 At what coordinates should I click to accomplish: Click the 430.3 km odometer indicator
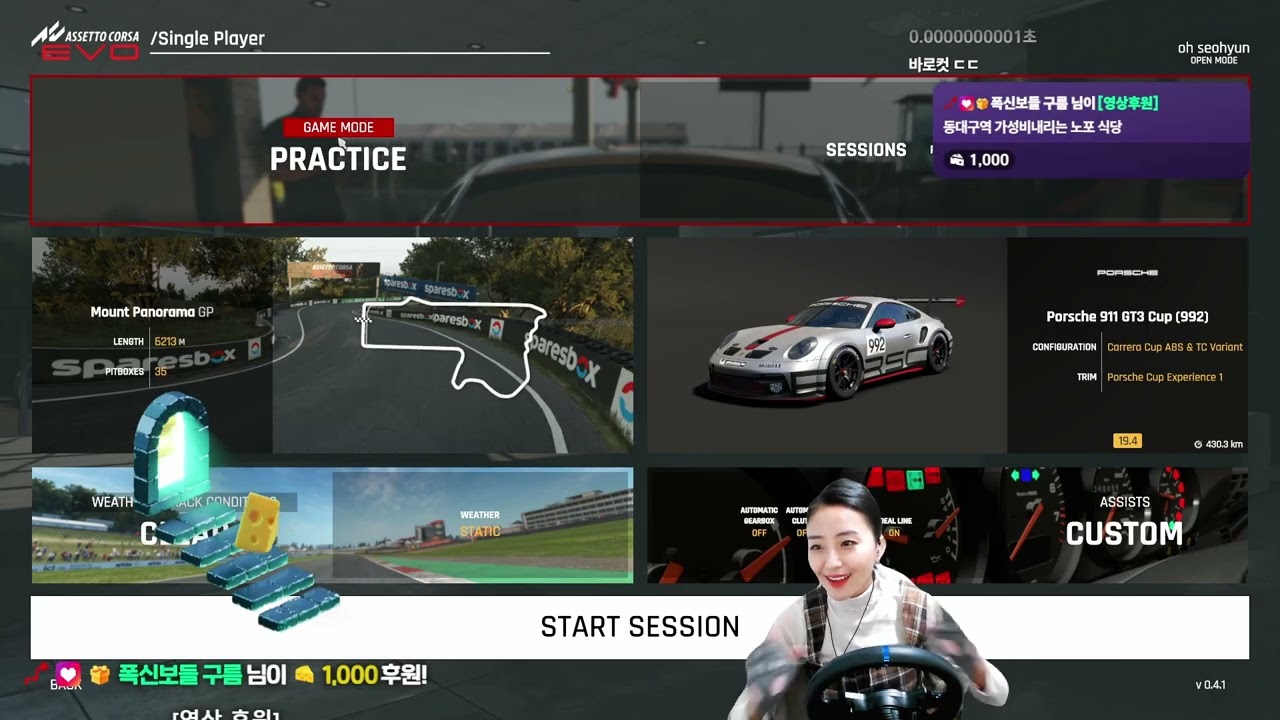point(1218,444)
